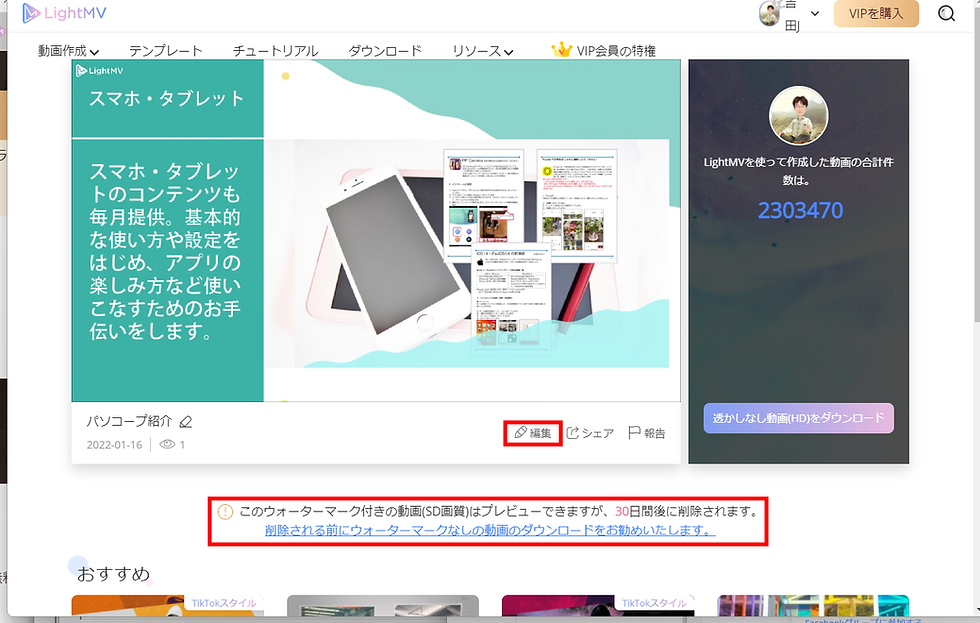
Task: Click the VIPを購入 button
Action: click(876, 13)
